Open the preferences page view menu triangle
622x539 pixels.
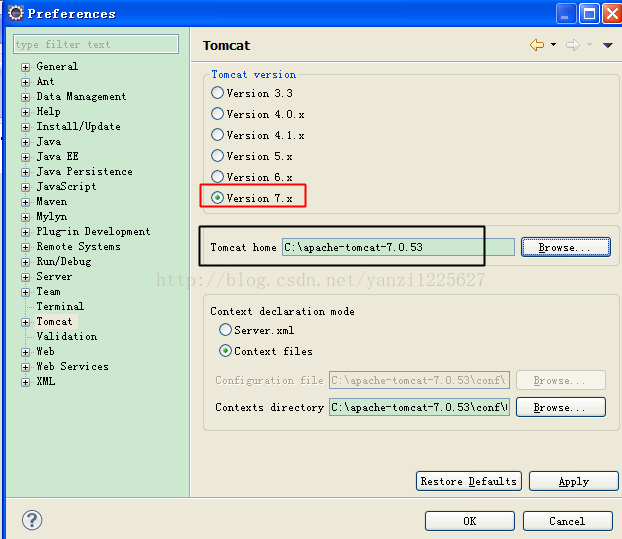607,45
